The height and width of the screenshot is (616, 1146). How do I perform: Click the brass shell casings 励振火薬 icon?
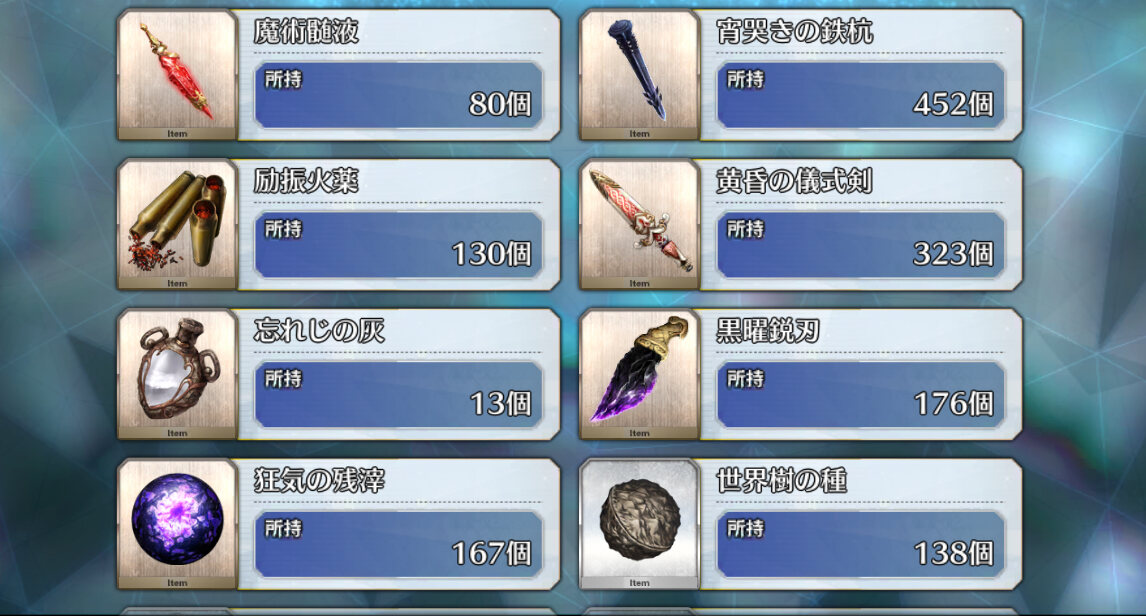coord(178,224)
